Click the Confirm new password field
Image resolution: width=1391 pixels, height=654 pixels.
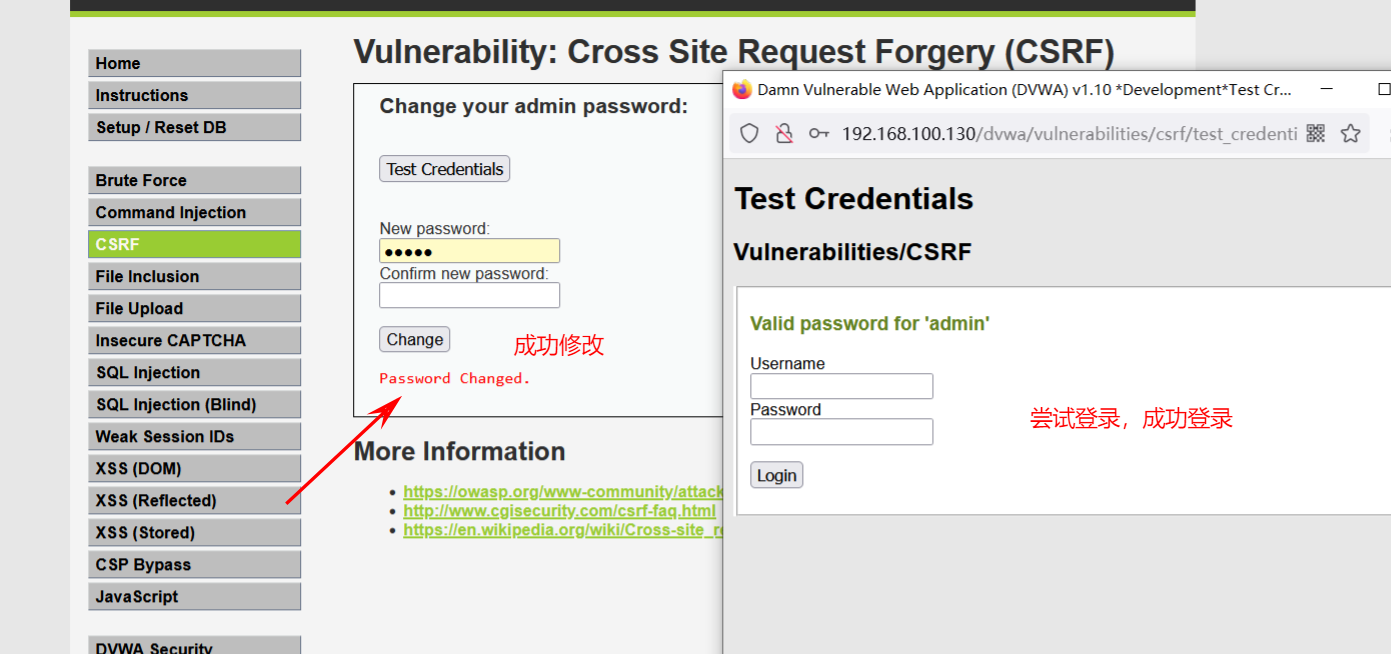pyautogui.click(x=469, y=294)
